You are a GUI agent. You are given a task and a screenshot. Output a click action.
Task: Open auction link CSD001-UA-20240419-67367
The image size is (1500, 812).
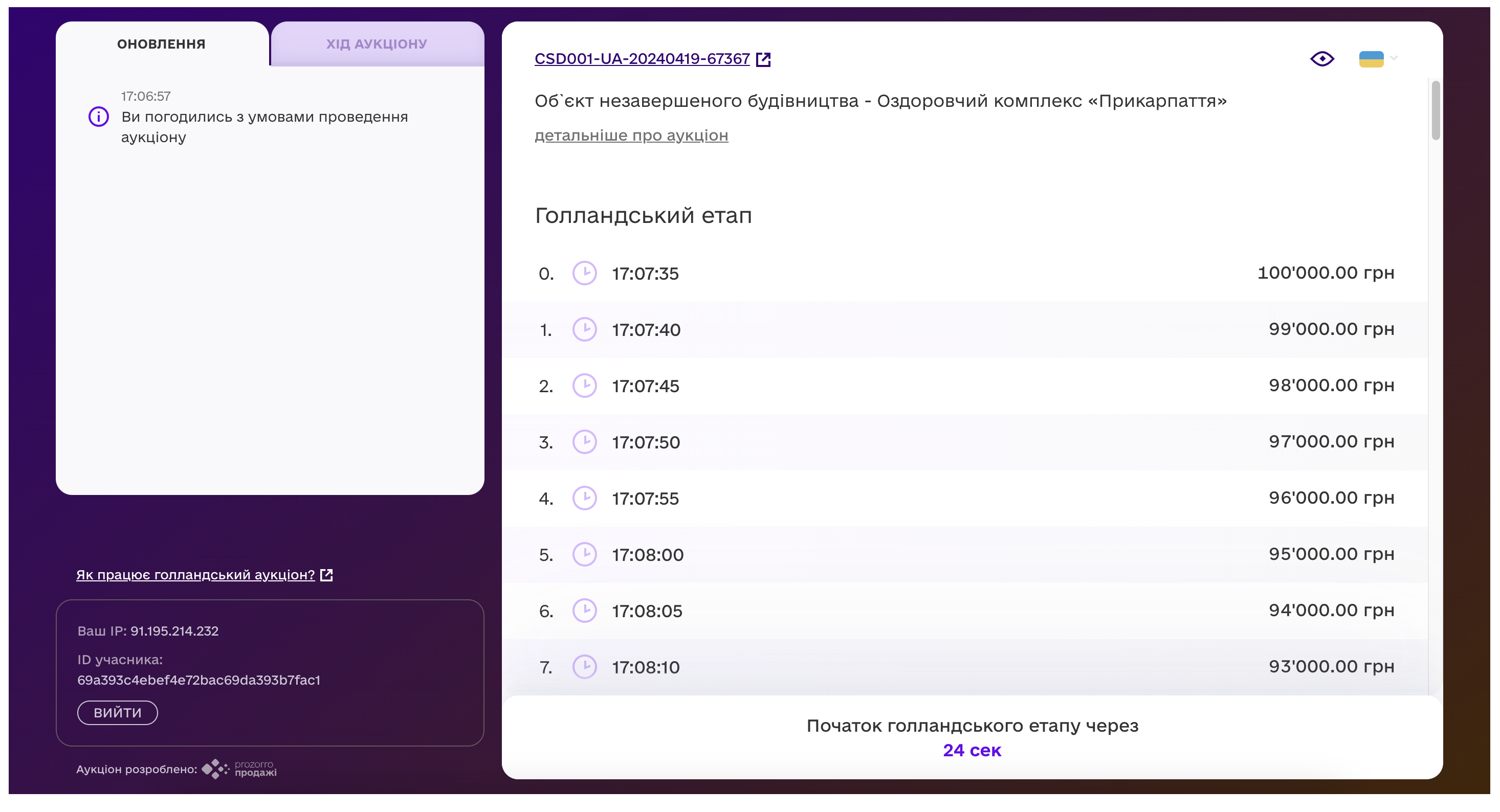pos(642,59)
